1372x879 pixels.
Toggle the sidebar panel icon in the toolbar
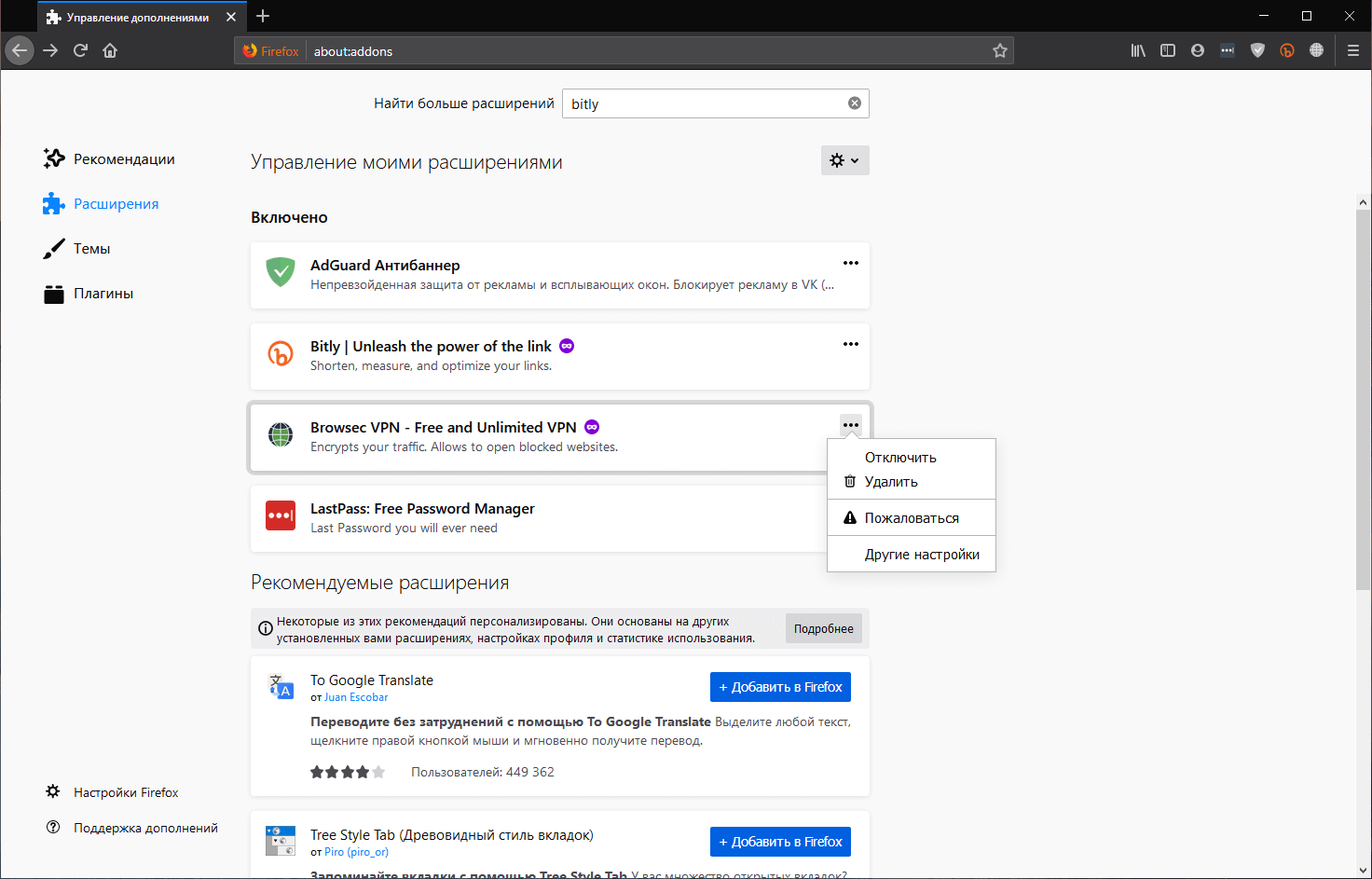click(1167, 50)
